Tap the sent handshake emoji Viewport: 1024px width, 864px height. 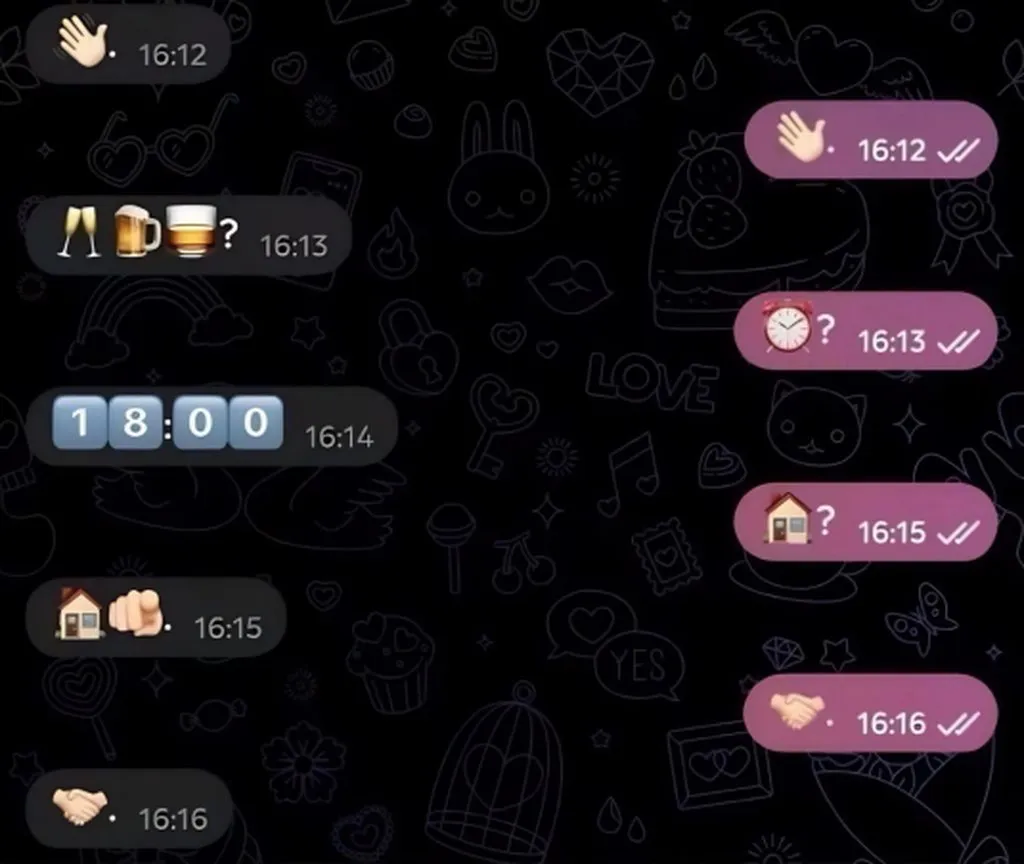[x=797, y=710]
